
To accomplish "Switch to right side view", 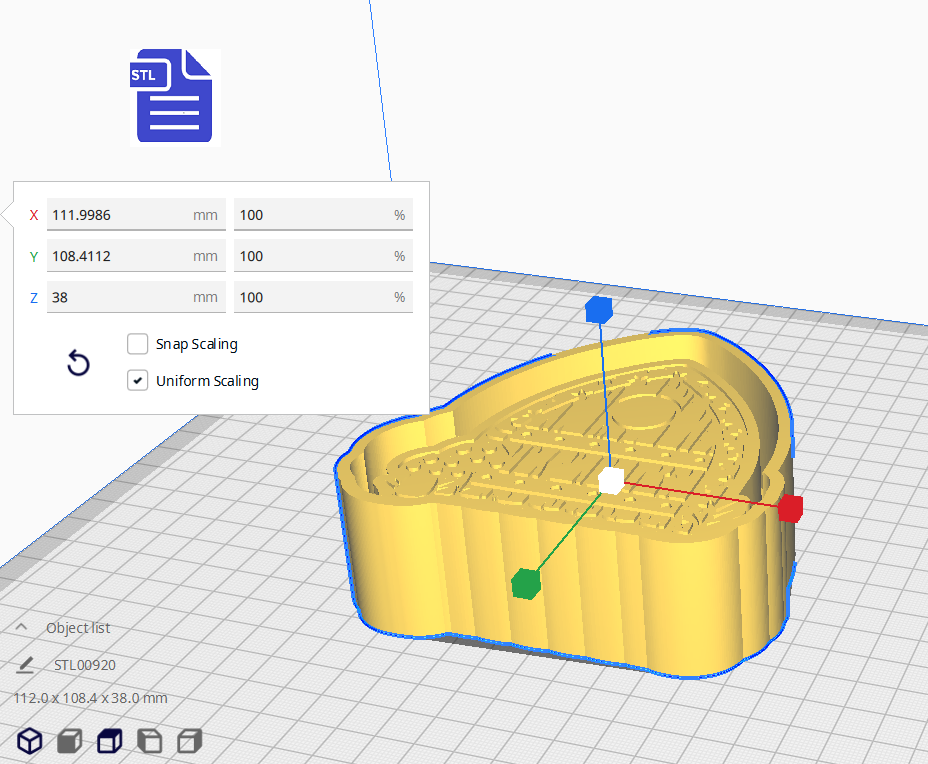I will click(187, 741).
